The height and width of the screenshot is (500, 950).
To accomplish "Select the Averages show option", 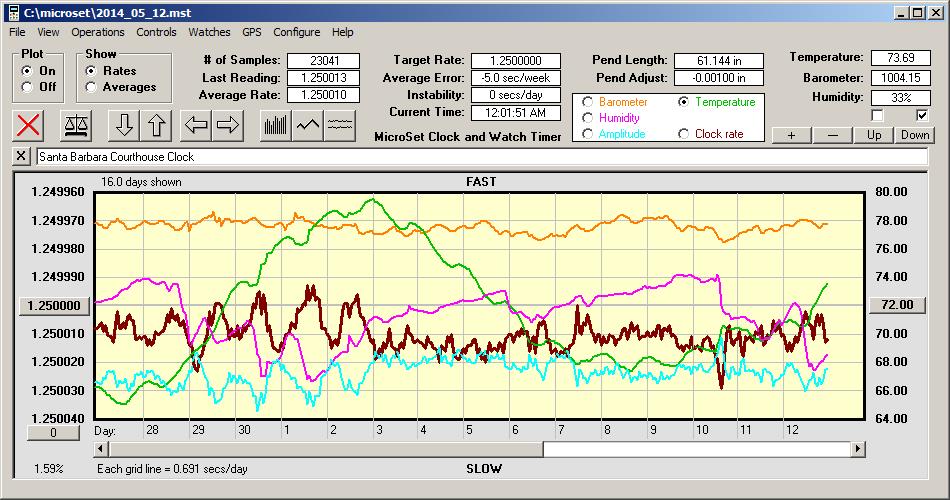I will (92, 87).
